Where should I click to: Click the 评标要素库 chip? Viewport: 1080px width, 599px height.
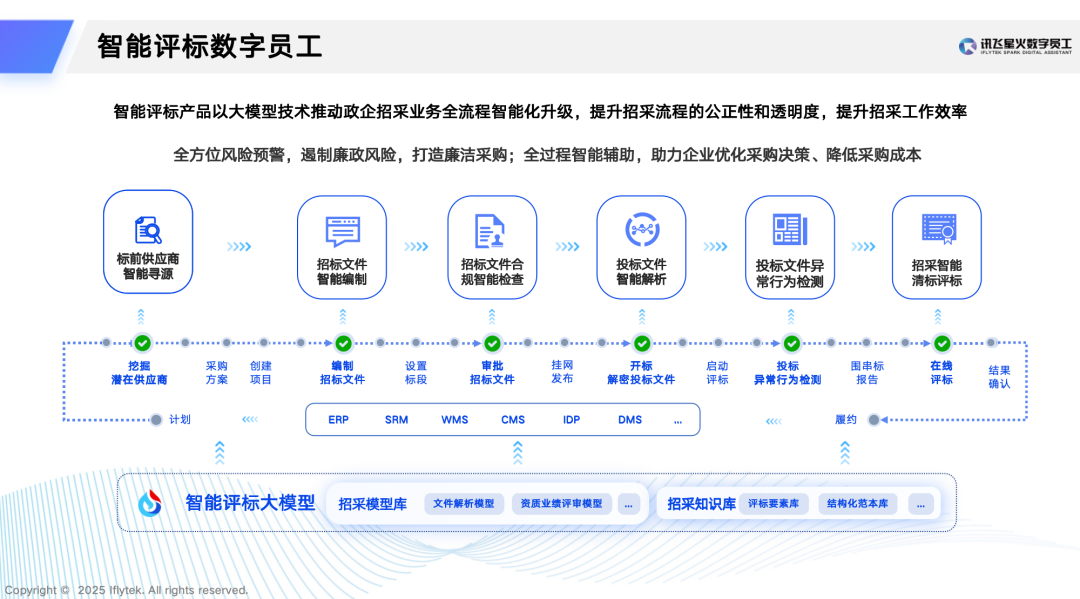click(x=773, y=504)
